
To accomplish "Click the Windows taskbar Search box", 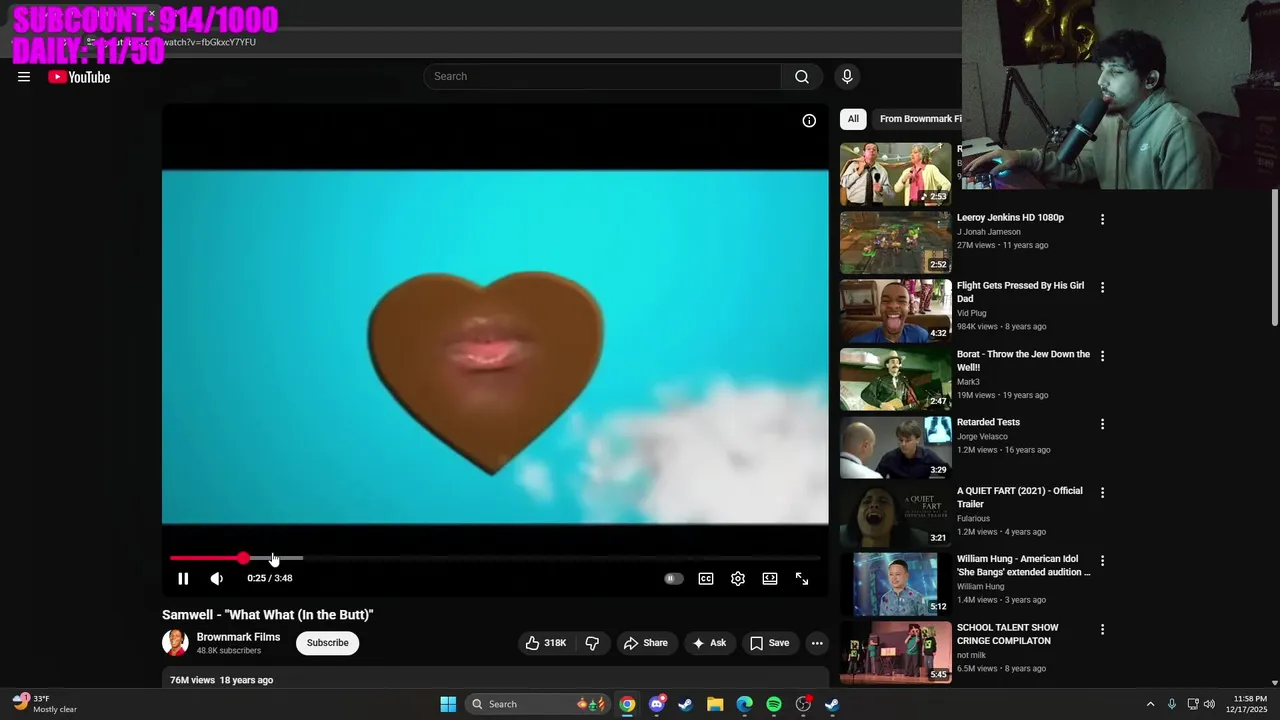I will pos(537,704).
